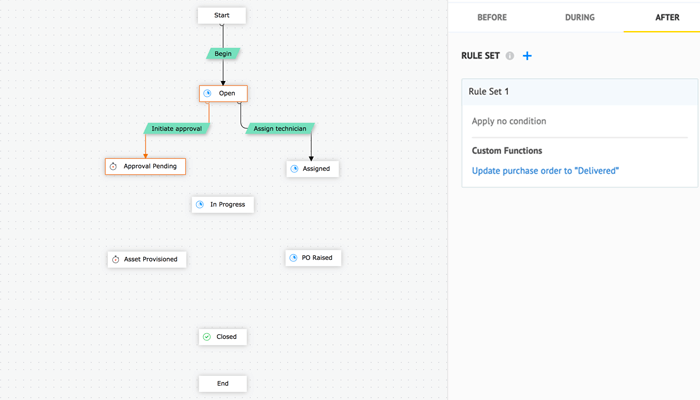
Task: Click the status icon on PO Raised
Action: point(293,258)
